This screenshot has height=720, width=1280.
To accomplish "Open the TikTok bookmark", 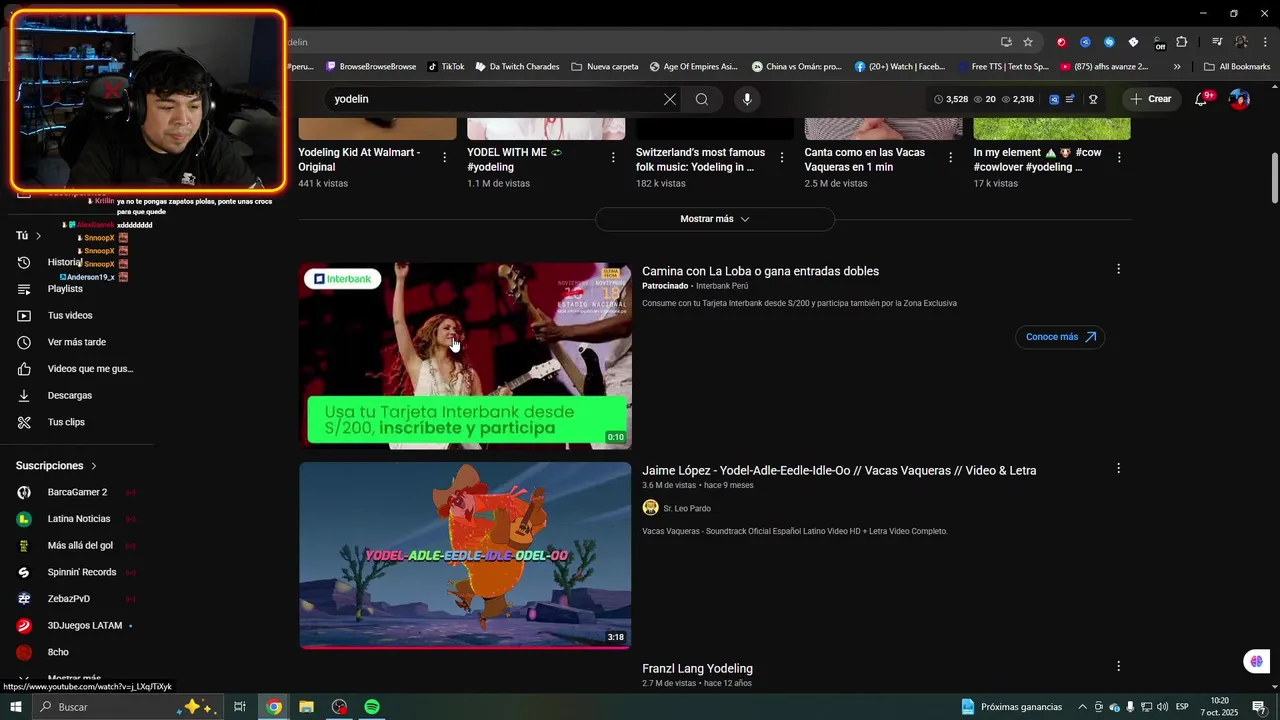I will (x=446, y=67).
